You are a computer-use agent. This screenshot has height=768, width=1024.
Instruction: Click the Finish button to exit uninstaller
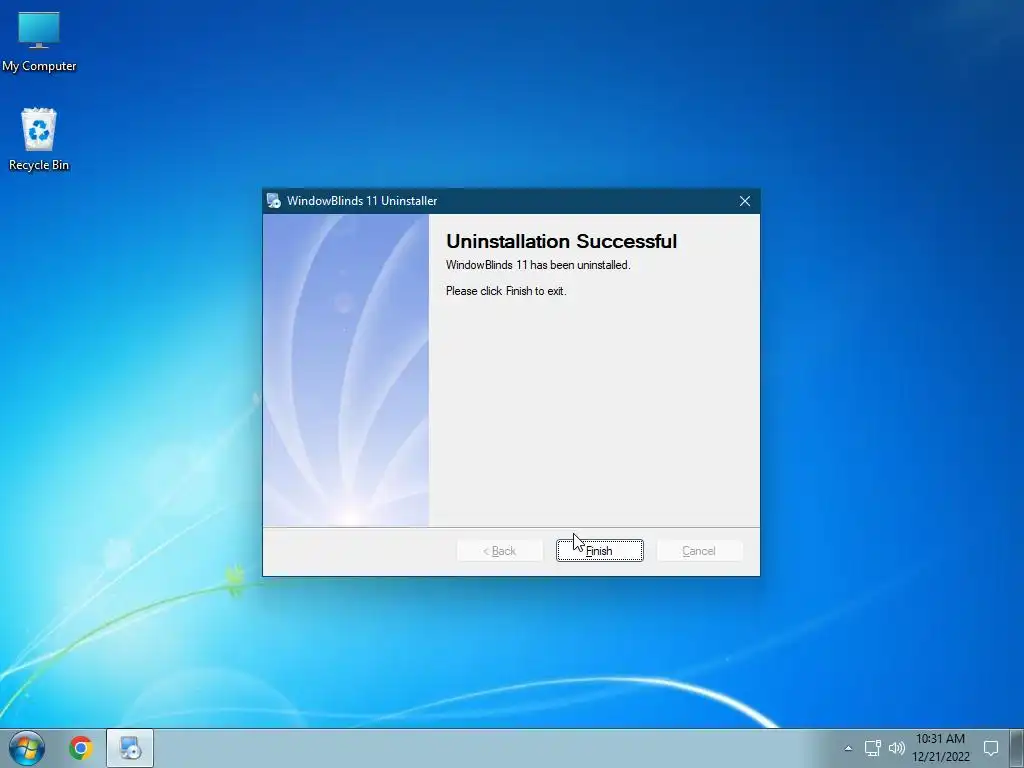click(x=600, y=551)
